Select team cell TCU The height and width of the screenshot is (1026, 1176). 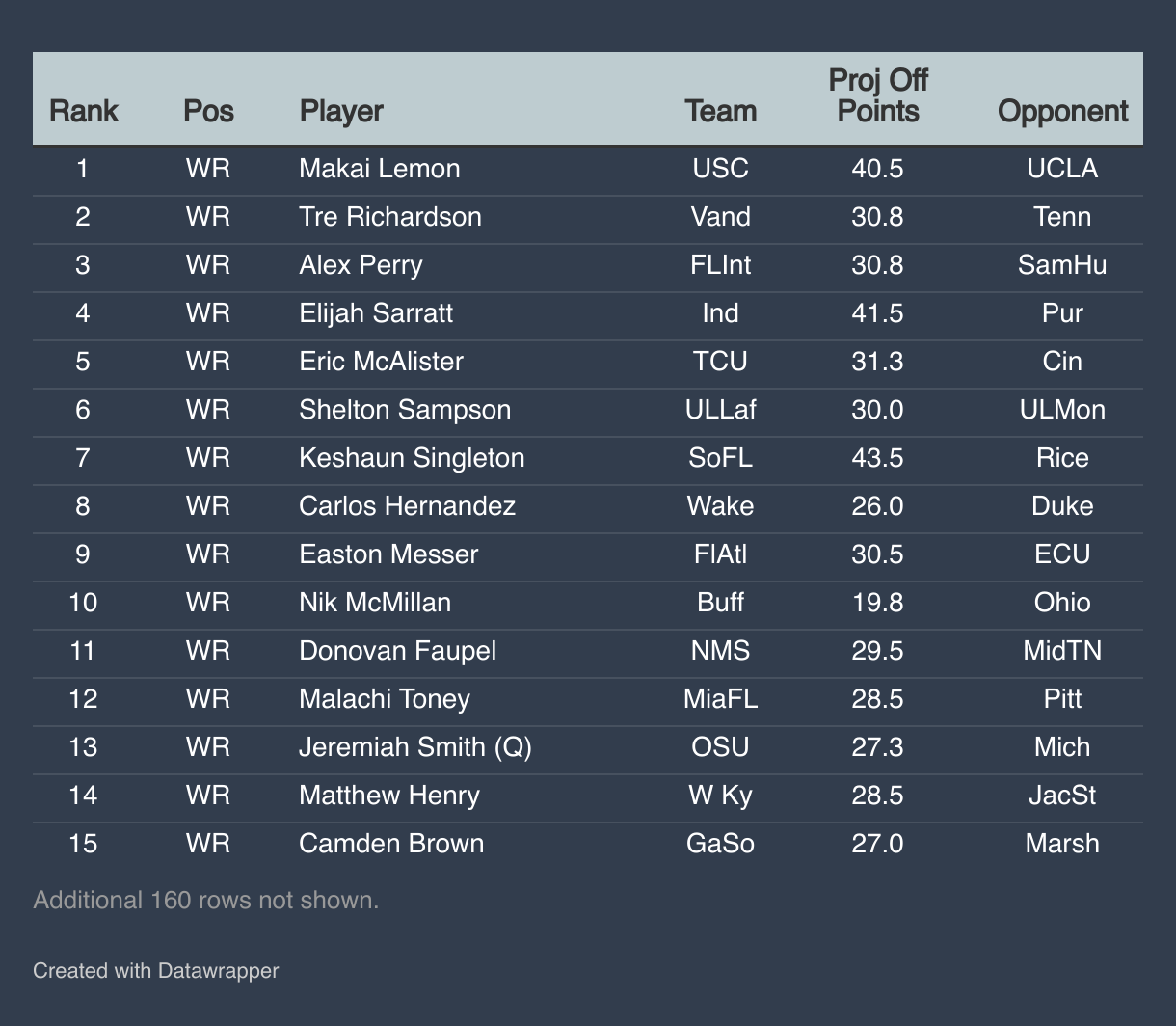pyautogui.click(x=720, y=362)
